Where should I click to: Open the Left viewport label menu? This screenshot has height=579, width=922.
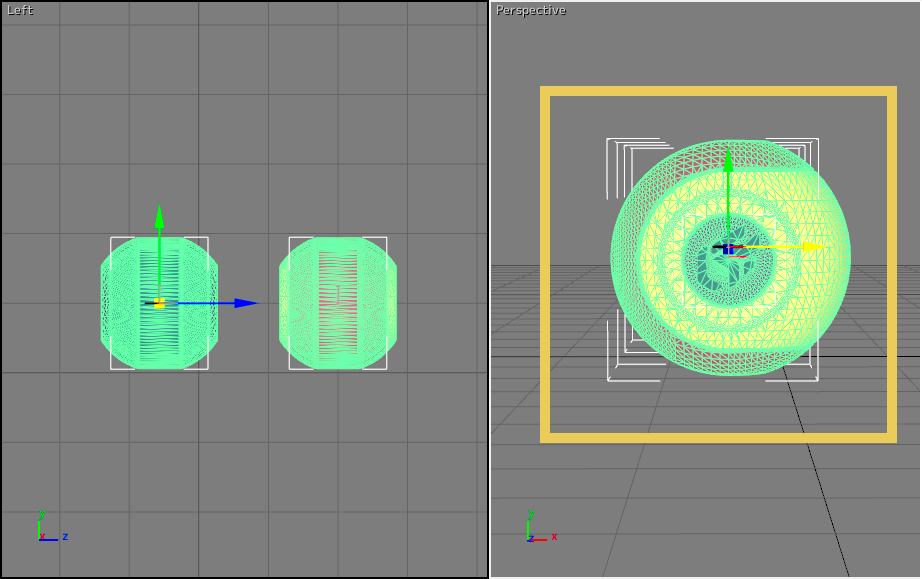tap(20, 10)
